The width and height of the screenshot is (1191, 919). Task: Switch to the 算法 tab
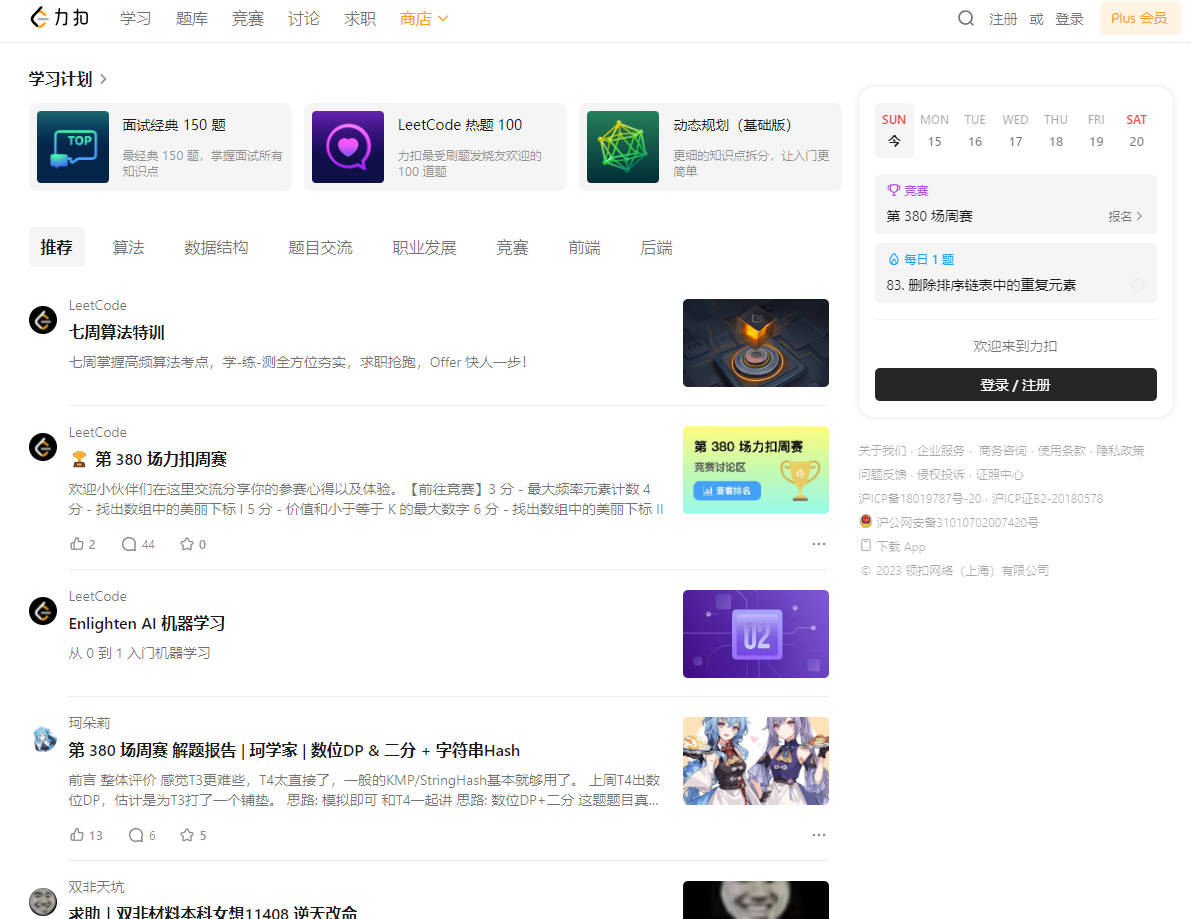click(128, 248)
